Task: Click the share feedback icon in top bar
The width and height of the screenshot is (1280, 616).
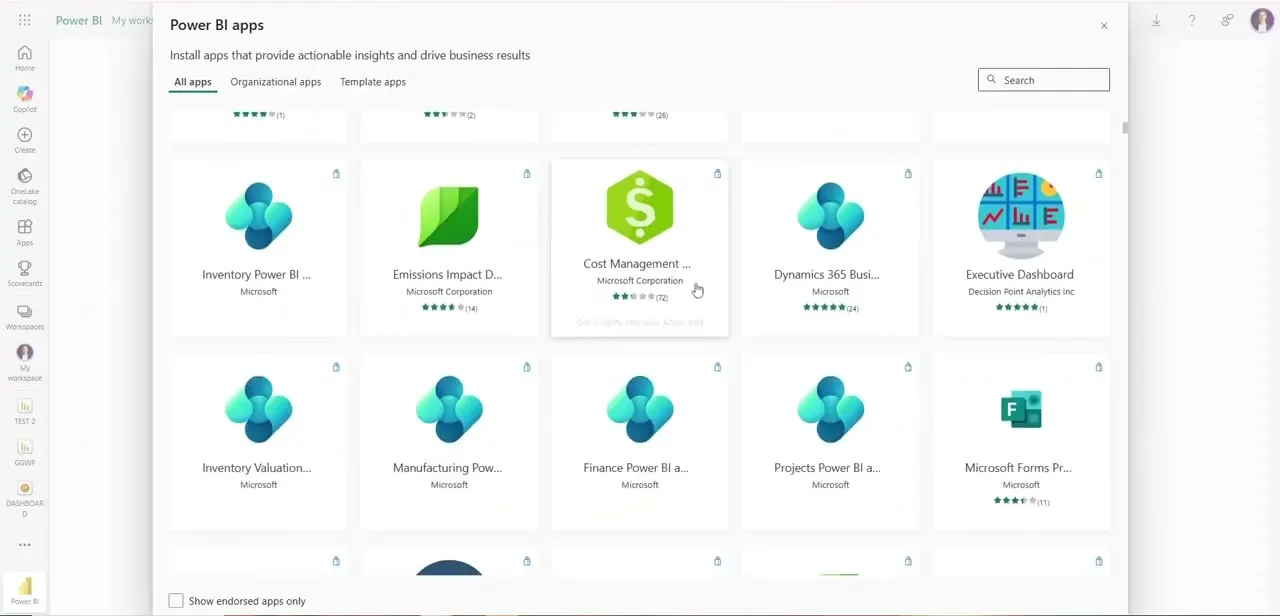Action: pyautogui.click(x=1227, y=20)
